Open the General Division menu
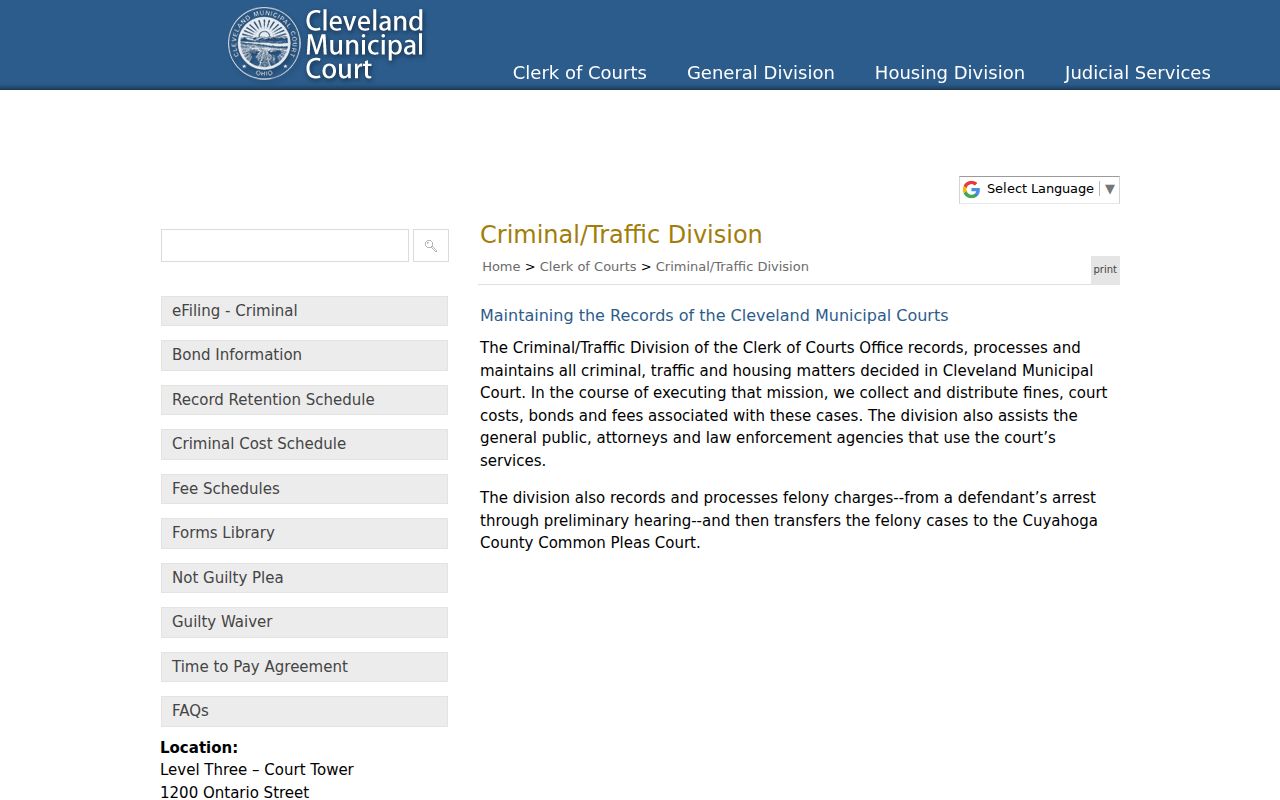The height and width of the screenshot is (800, 1280). (x=761, y=73)
